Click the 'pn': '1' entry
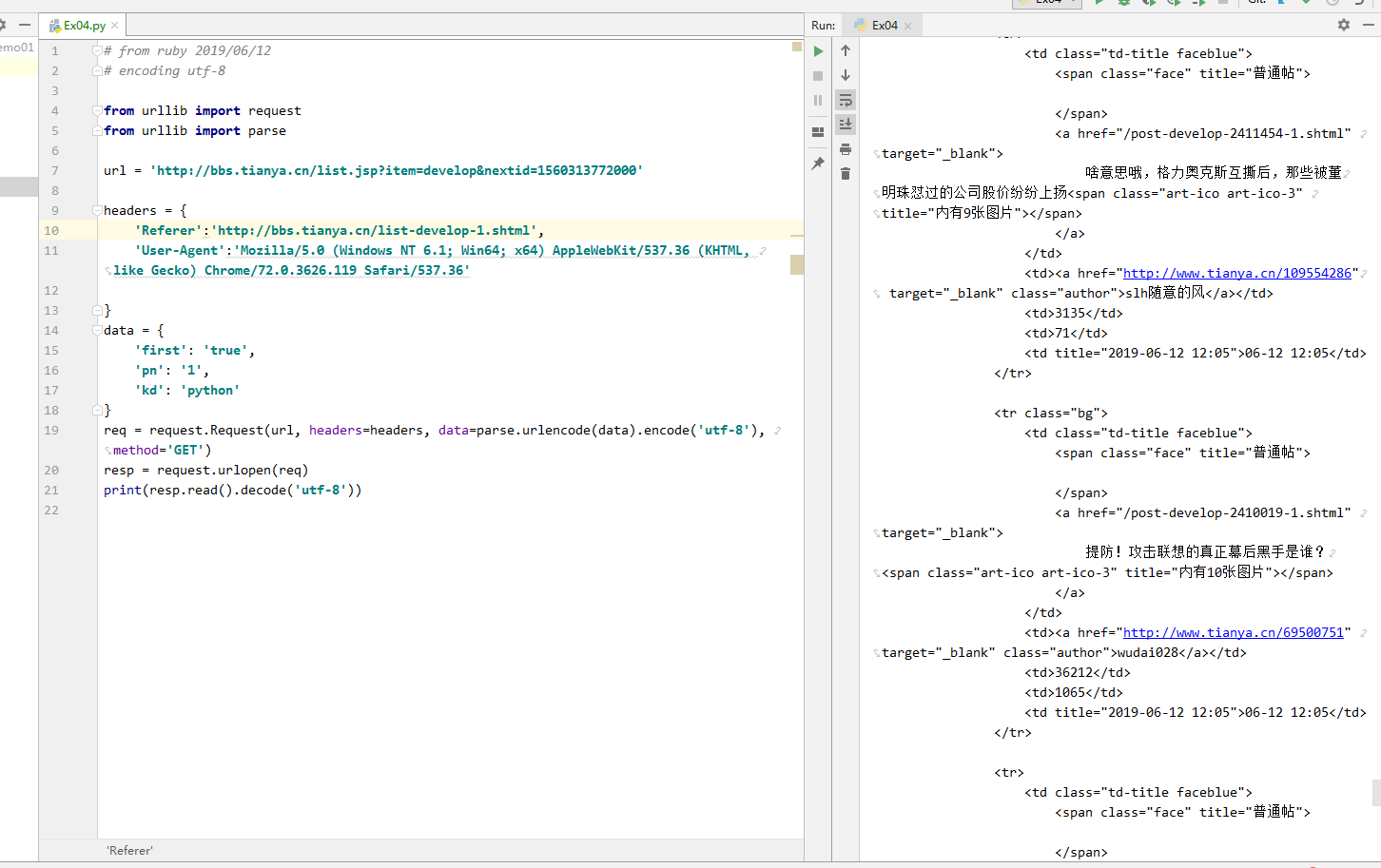Viewport: 1381px width, 868px height. 172,370
